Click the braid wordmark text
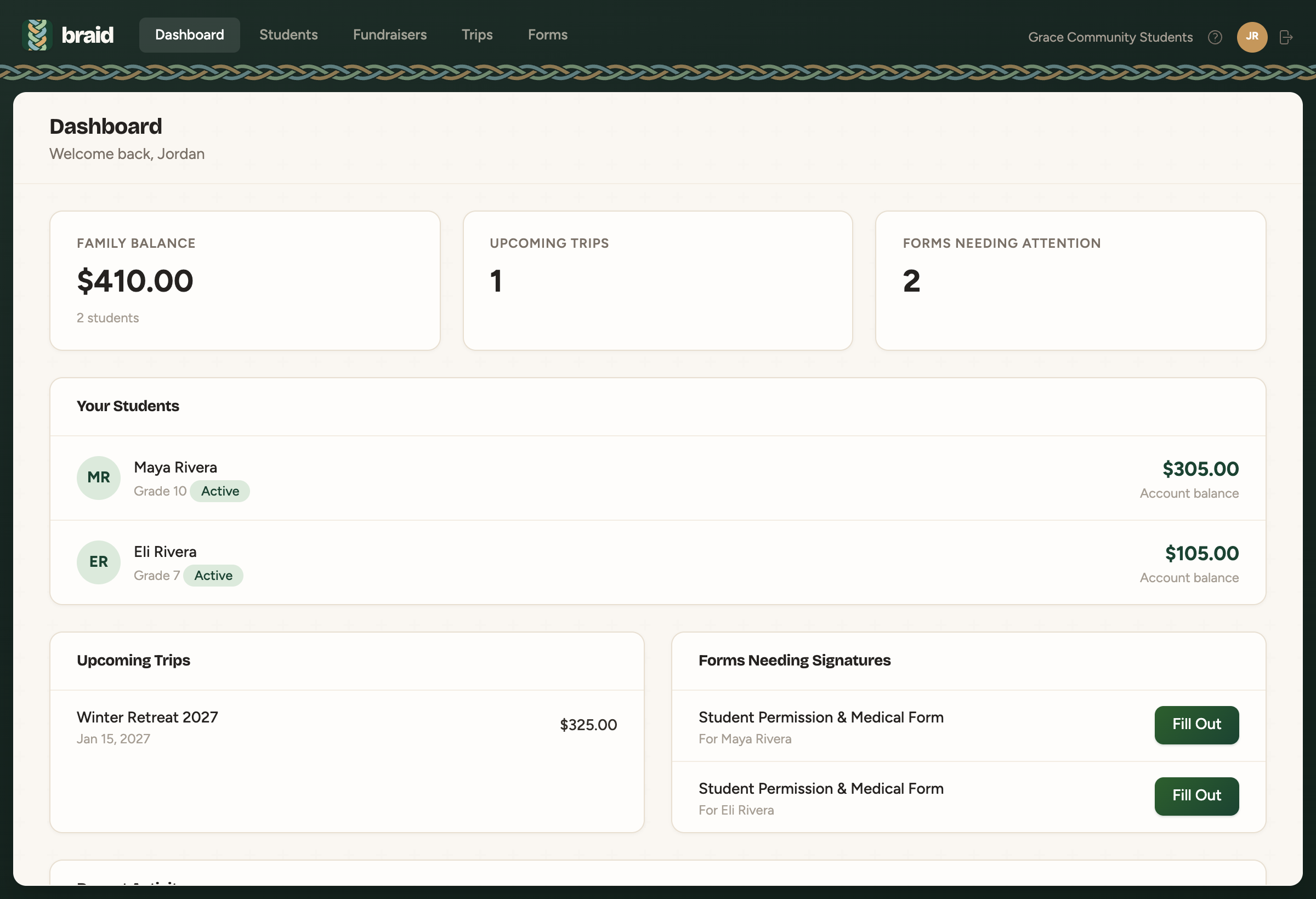1316x899 pixels. pyautogui.click(x=88, y=35)
